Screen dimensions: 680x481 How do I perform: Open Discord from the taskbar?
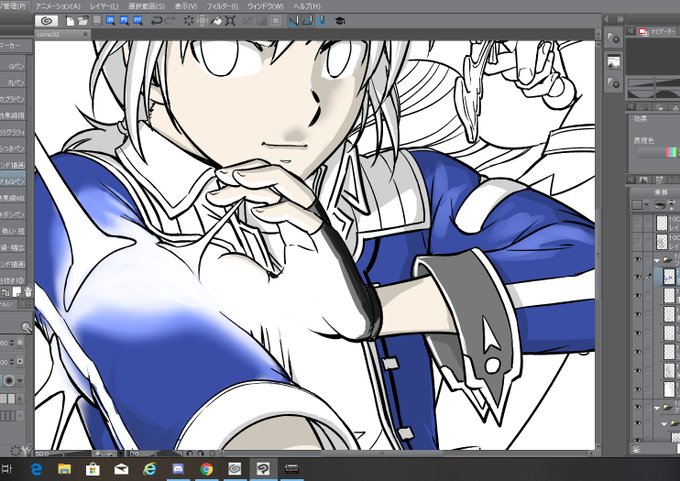coord(178,469)
